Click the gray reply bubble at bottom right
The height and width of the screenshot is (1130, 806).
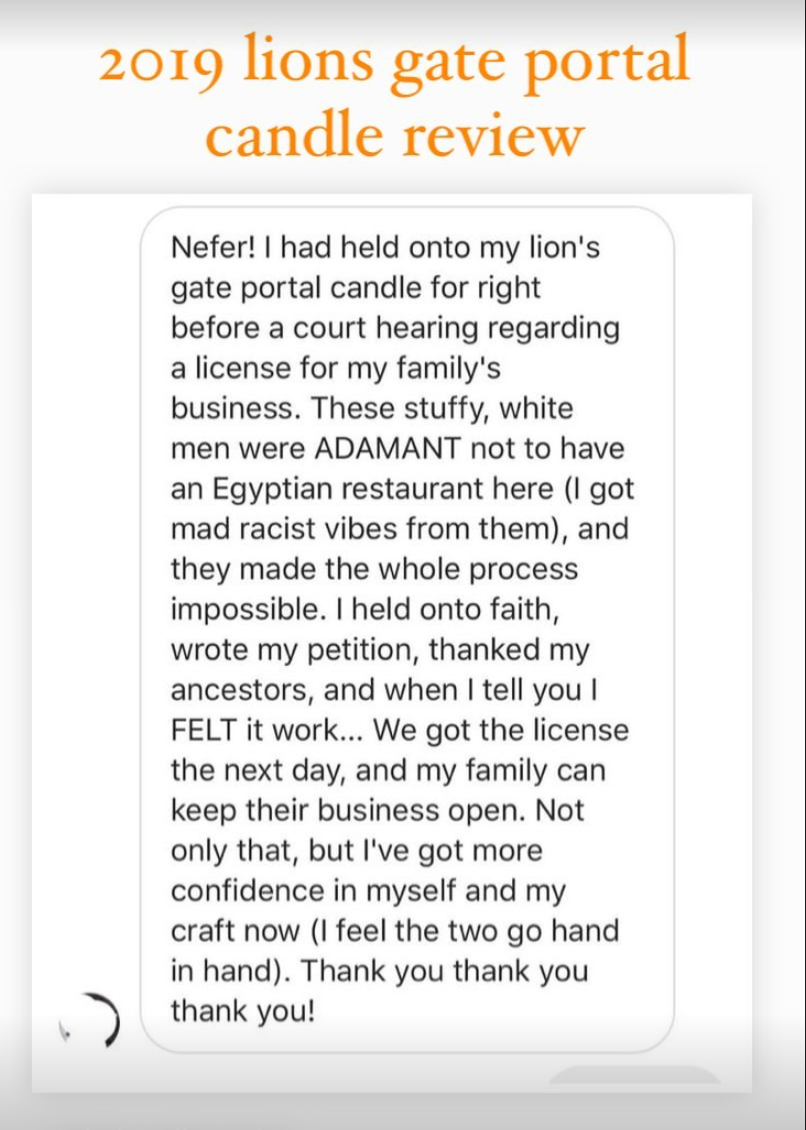(x=634, y=1076)
